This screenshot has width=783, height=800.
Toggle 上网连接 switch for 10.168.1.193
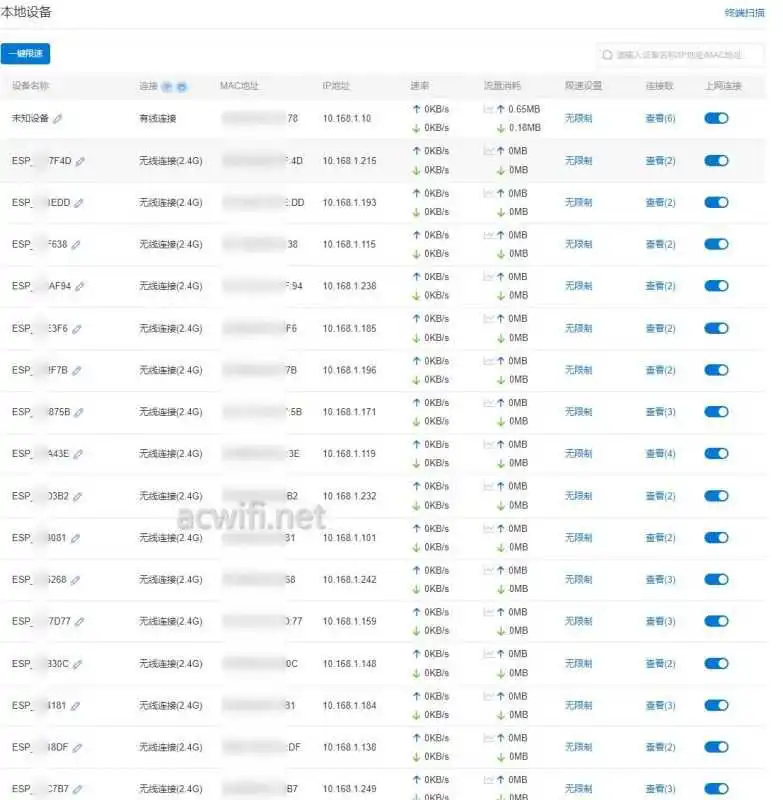point(716,202)
